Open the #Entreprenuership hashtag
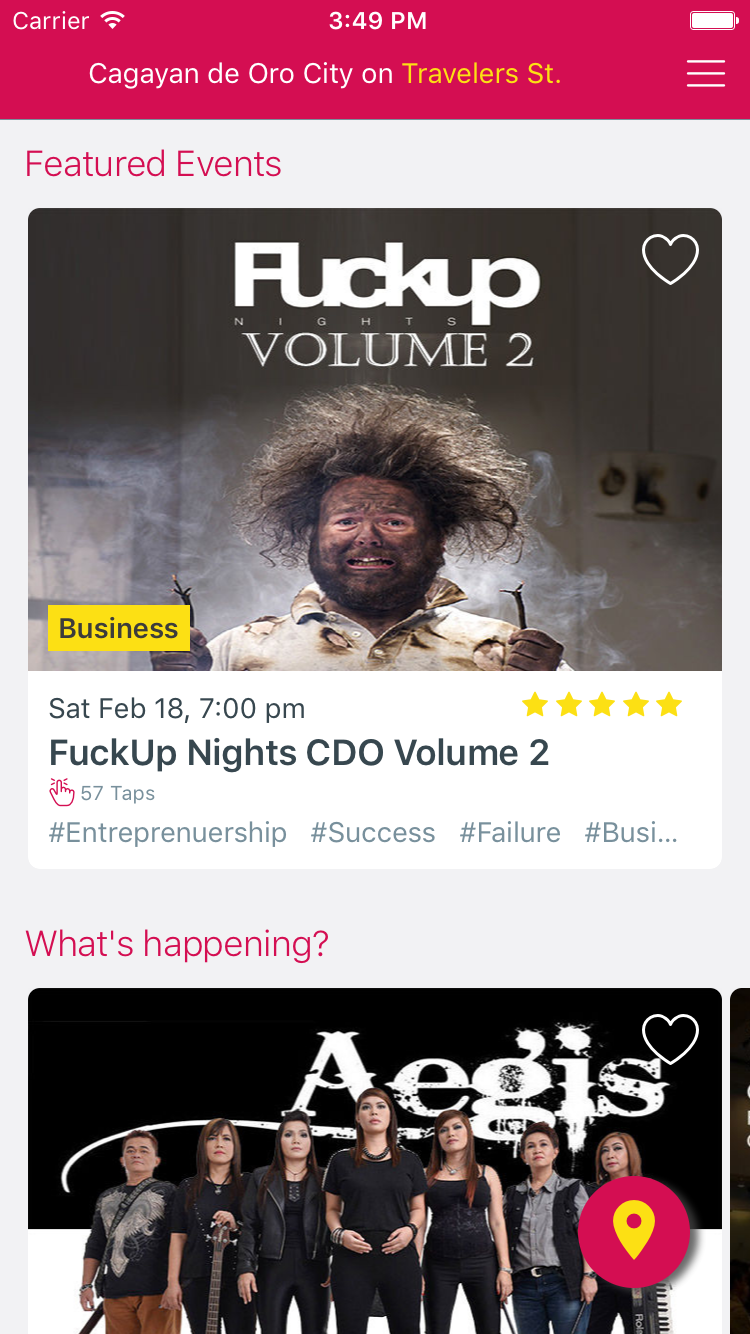Viewport: 750px width, 1334px height. pos(168,832)
